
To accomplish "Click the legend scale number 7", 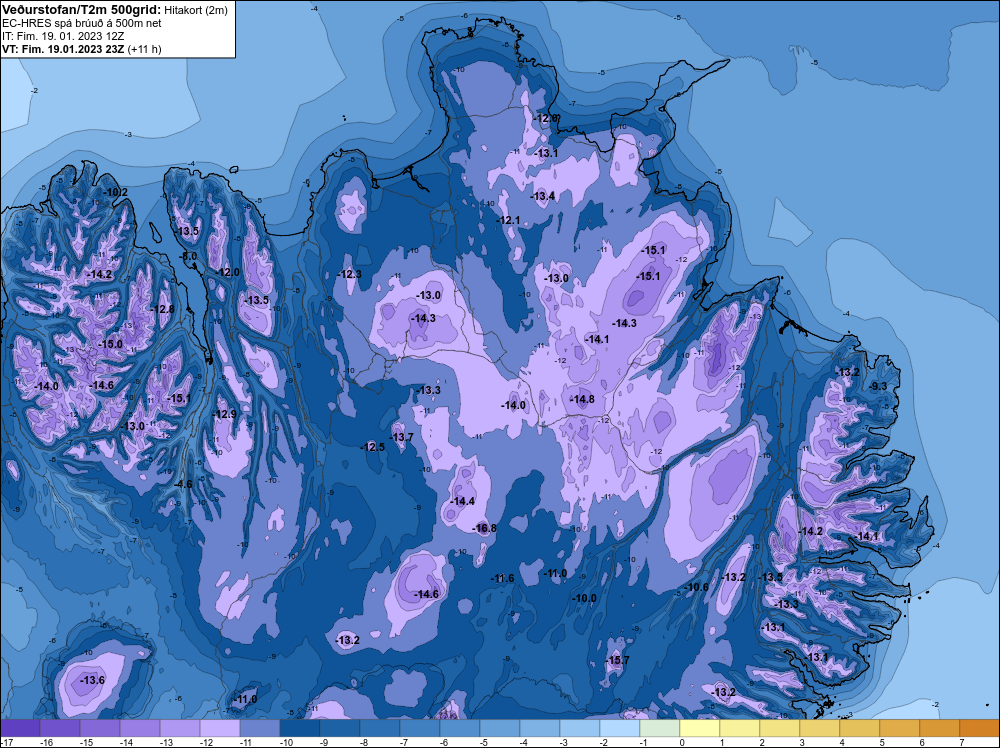I will pyautogui.click(x=960, y=742).
